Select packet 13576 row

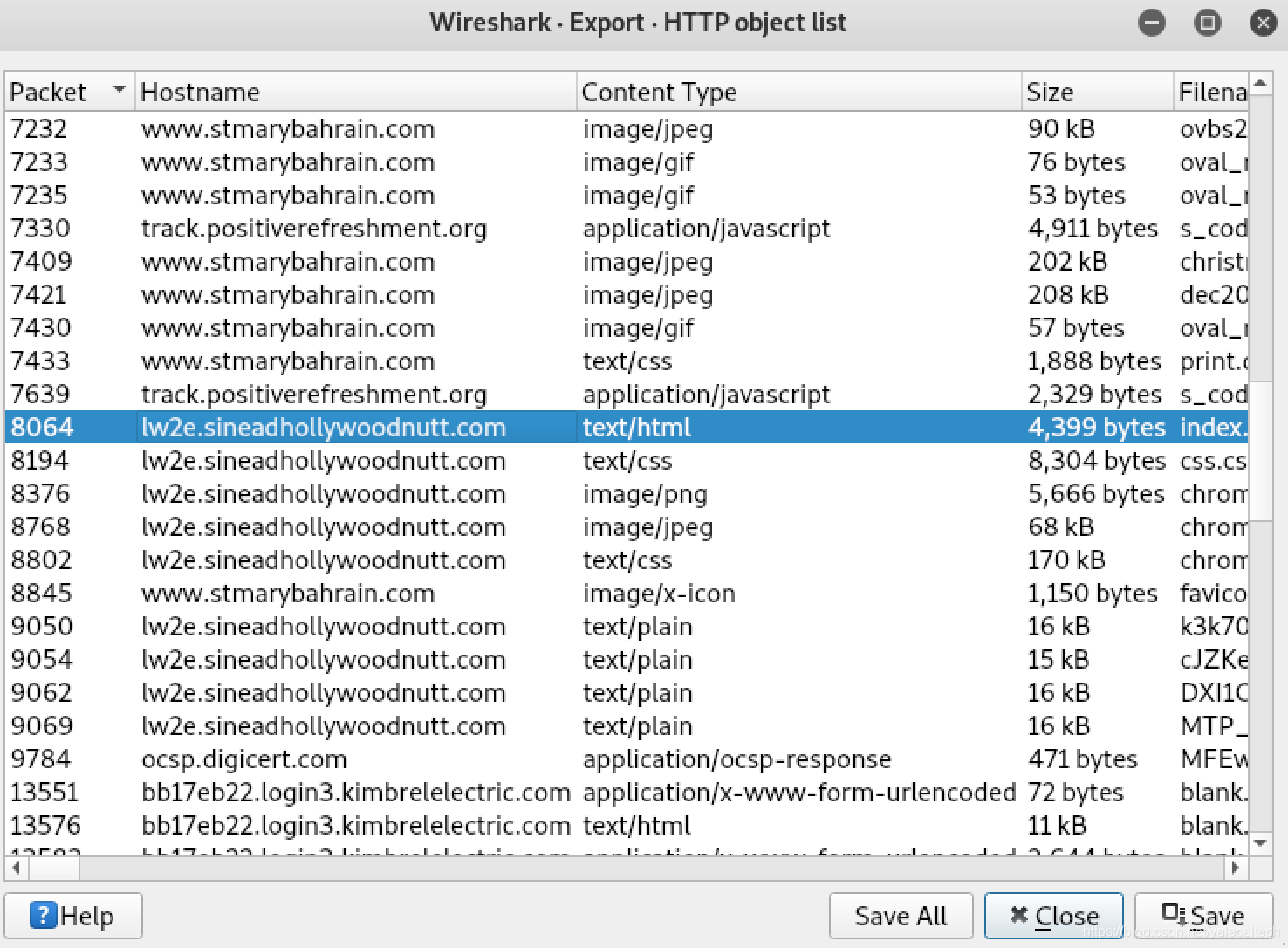click(x=627, y=825)
